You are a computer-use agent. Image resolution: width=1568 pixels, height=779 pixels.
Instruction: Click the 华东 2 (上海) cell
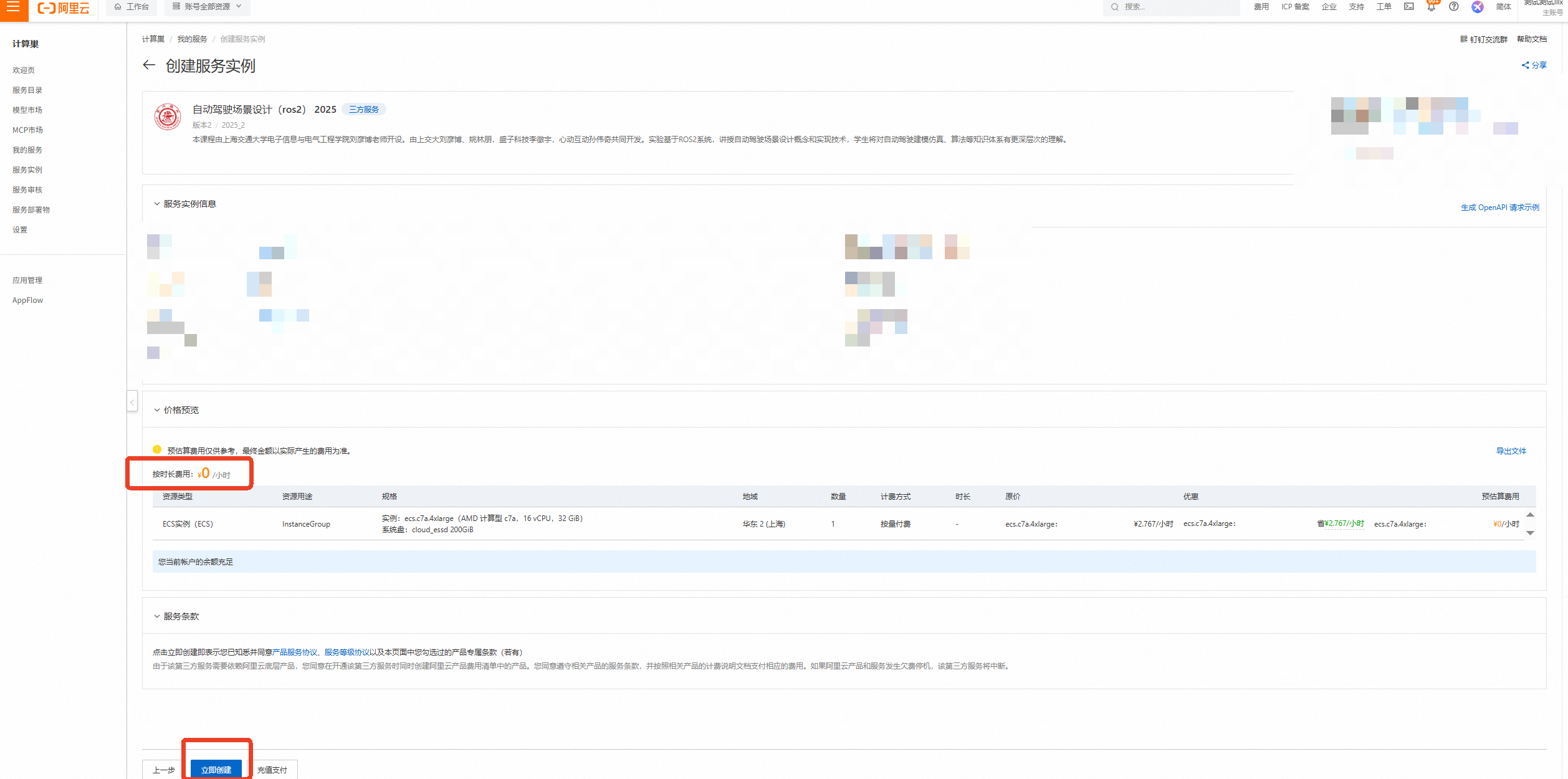763,524
